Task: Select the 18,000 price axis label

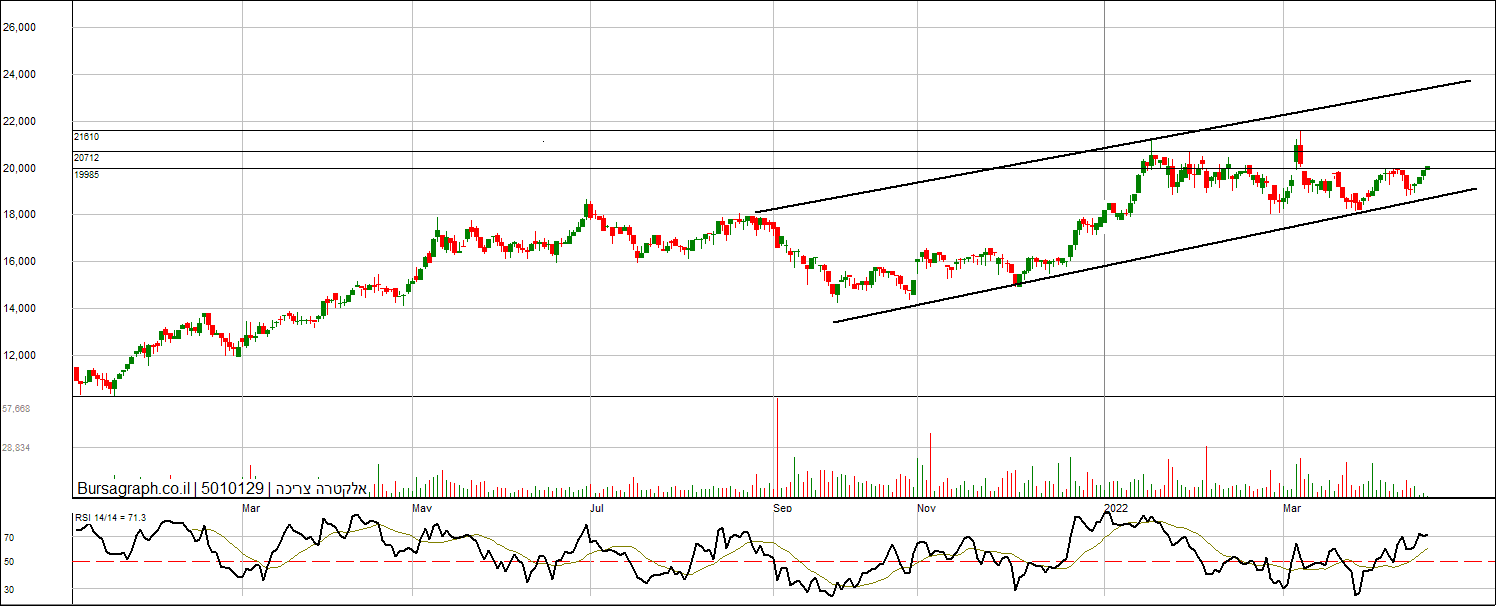Action: tap(19, 214)
